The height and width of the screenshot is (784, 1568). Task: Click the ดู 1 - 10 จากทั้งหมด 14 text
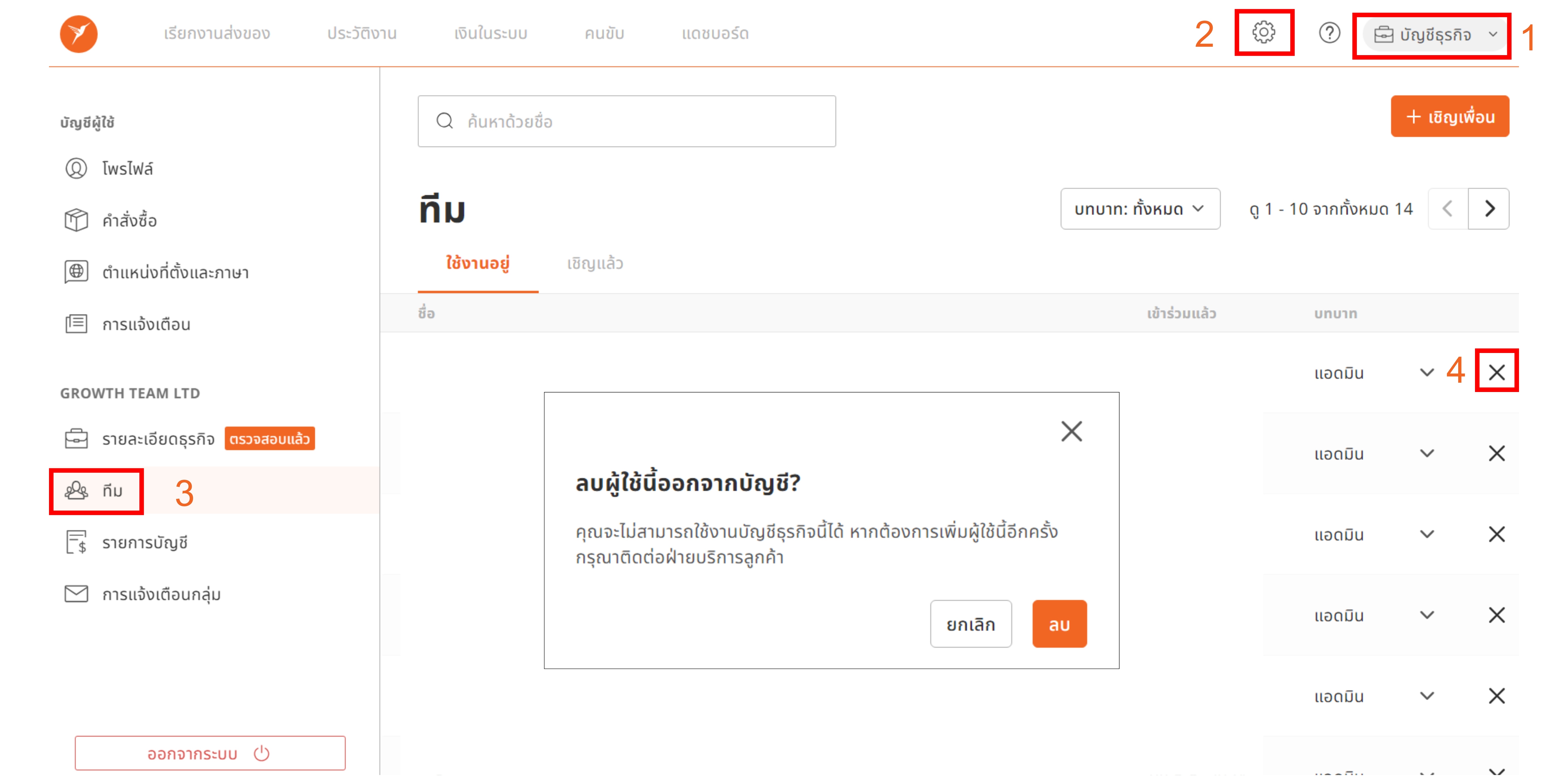[1331, 209]
